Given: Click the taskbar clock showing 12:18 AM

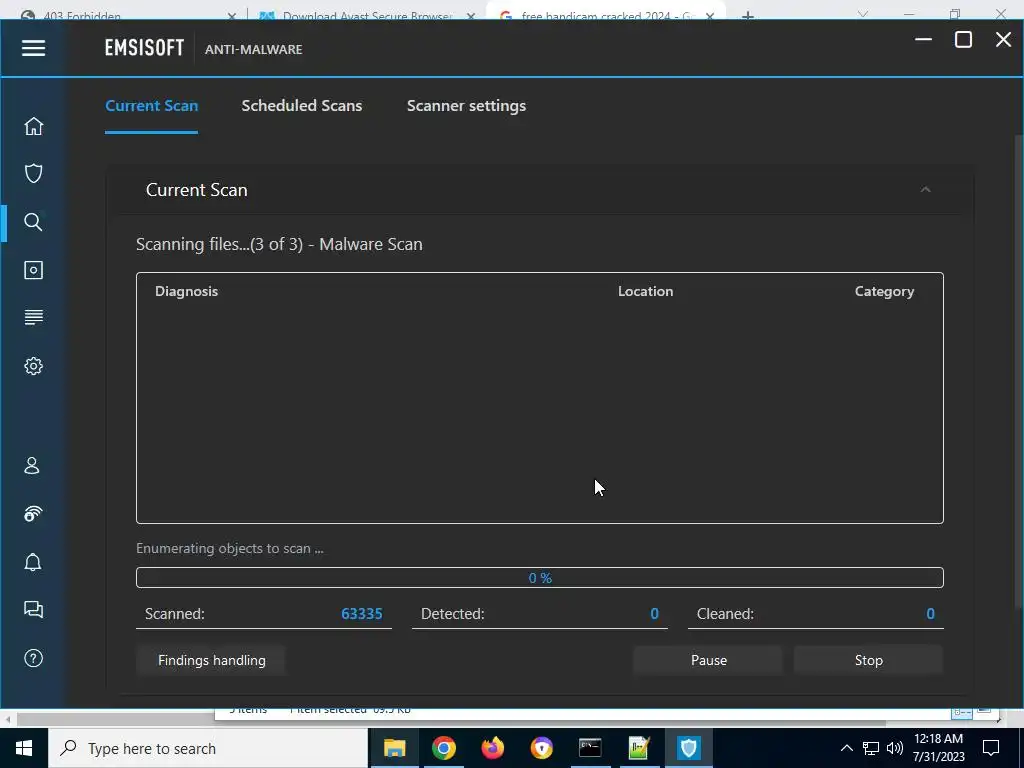Looking at the screenshot, I should [x=938, y=748].
